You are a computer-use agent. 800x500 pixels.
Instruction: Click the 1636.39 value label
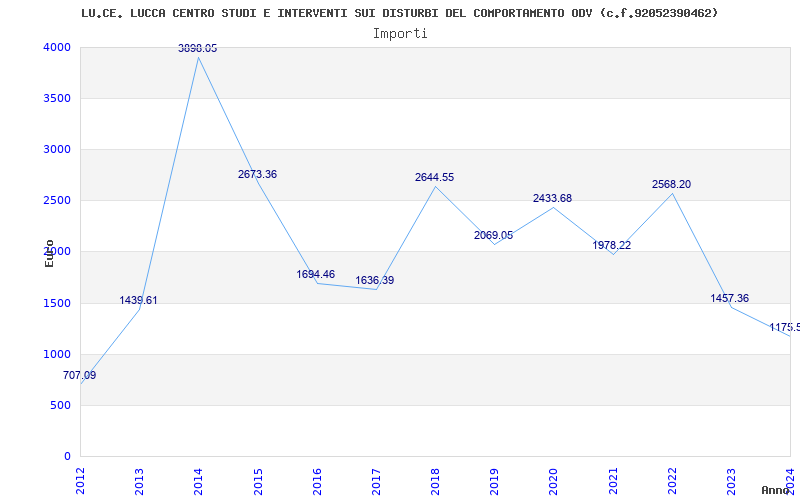tap(374, 281)
